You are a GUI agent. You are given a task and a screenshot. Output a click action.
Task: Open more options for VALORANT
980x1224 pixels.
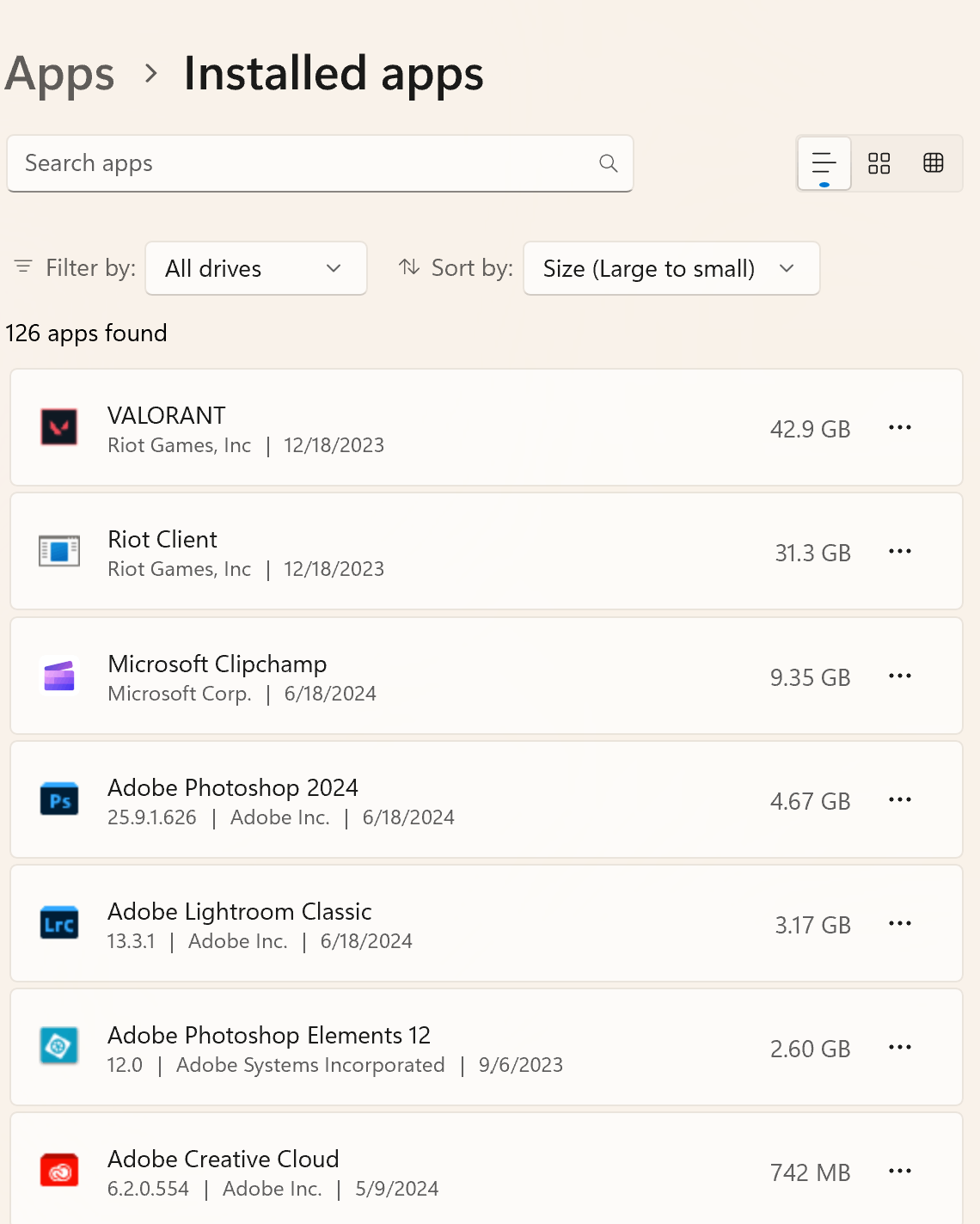click(x=900, y=427)
